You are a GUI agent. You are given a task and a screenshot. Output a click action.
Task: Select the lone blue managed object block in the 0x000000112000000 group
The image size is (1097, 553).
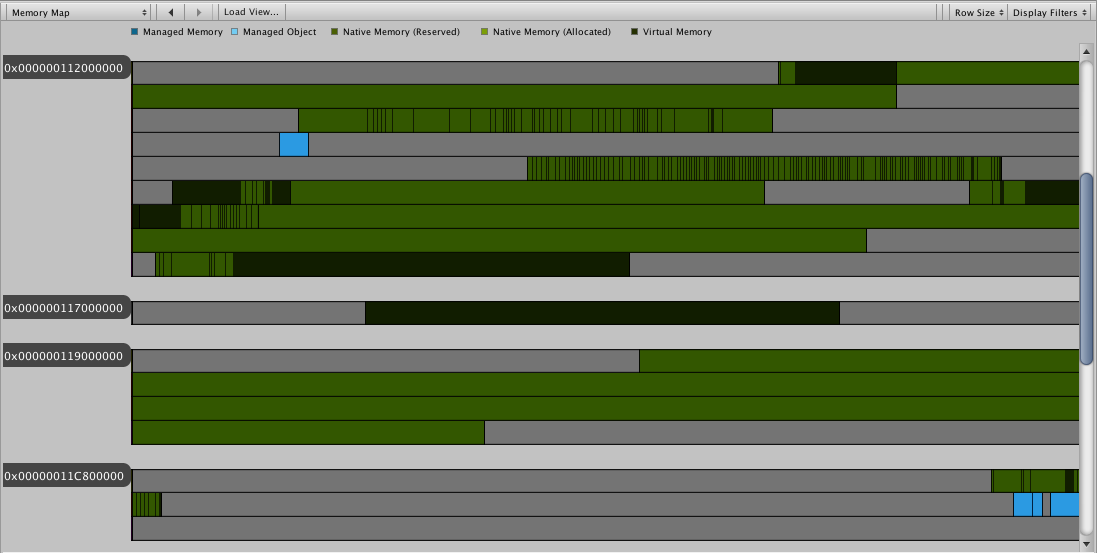[293, 145]
